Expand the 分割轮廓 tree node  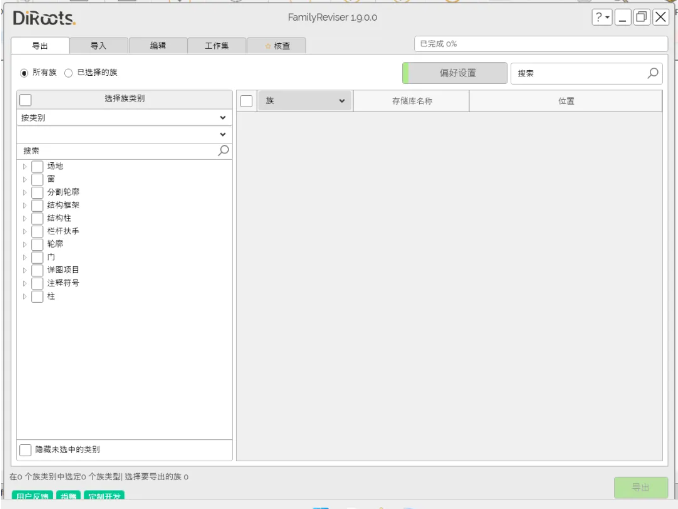pyautogui.click(x=25, y=192)
